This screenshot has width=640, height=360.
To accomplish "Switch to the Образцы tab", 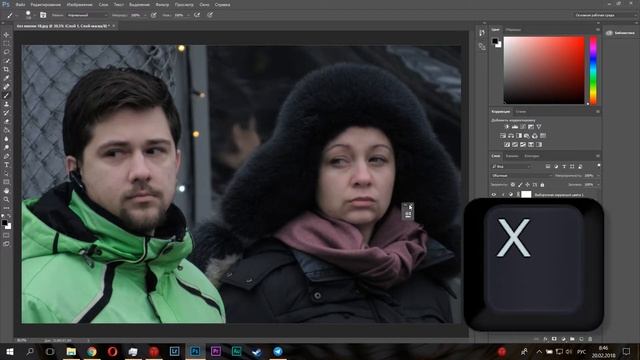I will pos(513,30).
